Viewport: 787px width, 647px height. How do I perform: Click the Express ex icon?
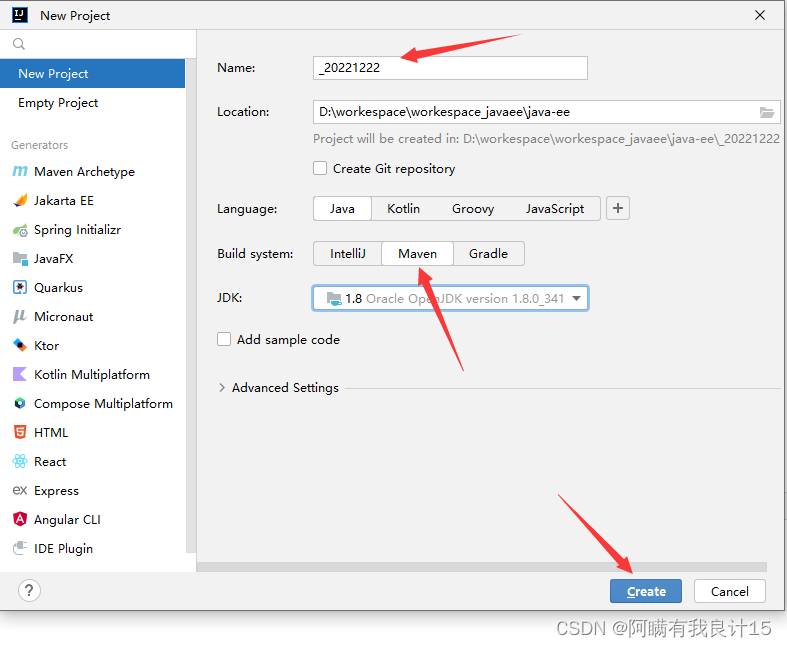tap(20, 490)
